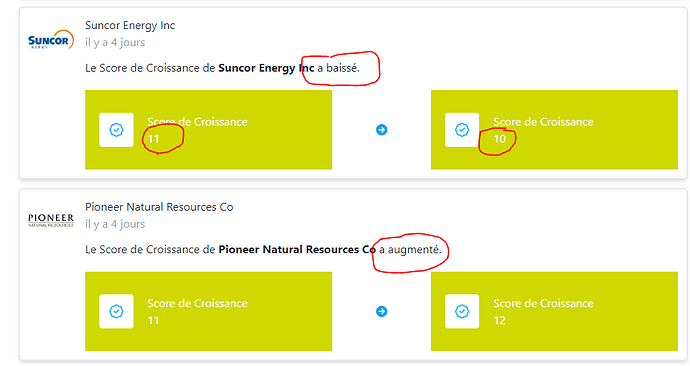Image resolution: width=690 pixels, height=366 pixels.
Task: Click the circled a augmenté text
Action: [x=410, y=249]
